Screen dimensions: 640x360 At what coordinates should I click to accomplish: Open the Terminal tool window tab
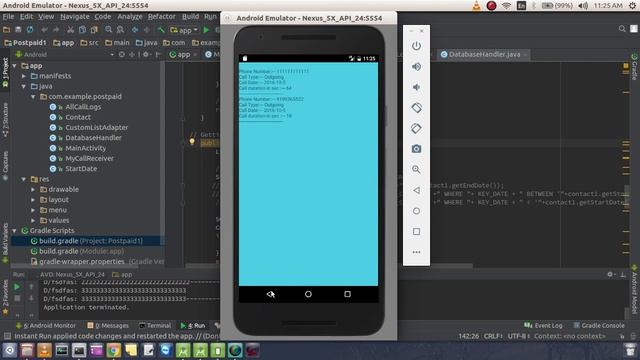[155, 325]
